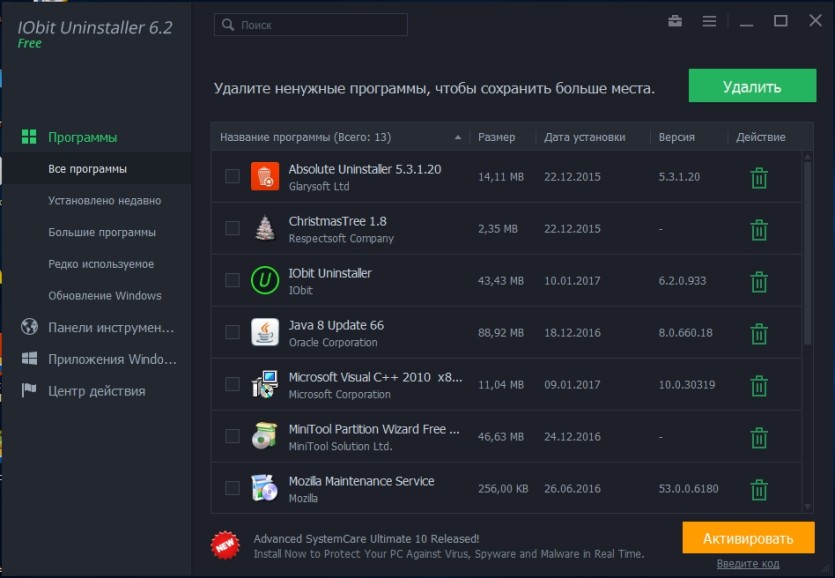Check the Microsoft Visual C++ 2010 checkbox

click(232, 384)
